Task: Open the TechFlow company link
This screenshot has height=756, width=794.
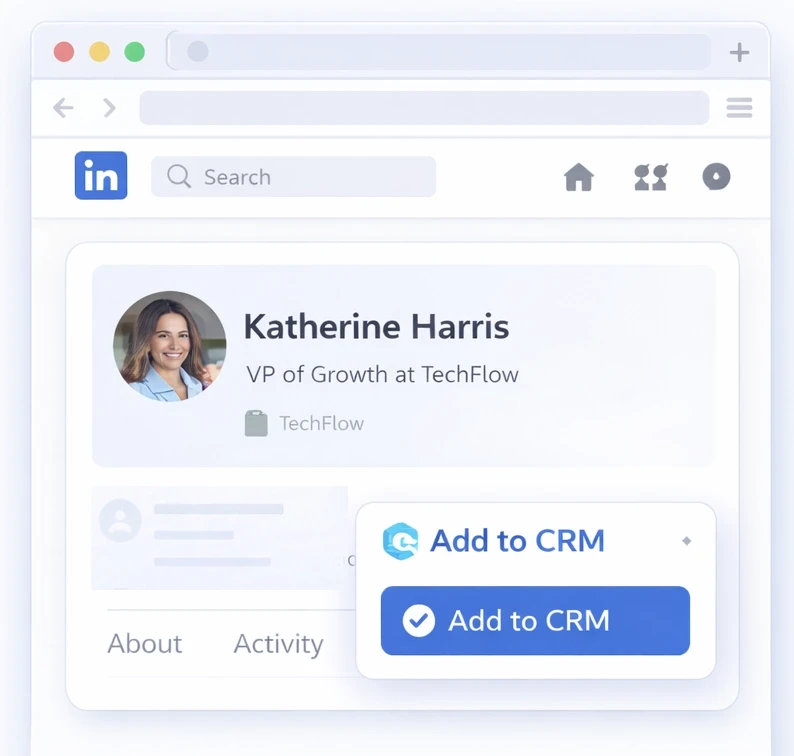Action: (322, 423)
